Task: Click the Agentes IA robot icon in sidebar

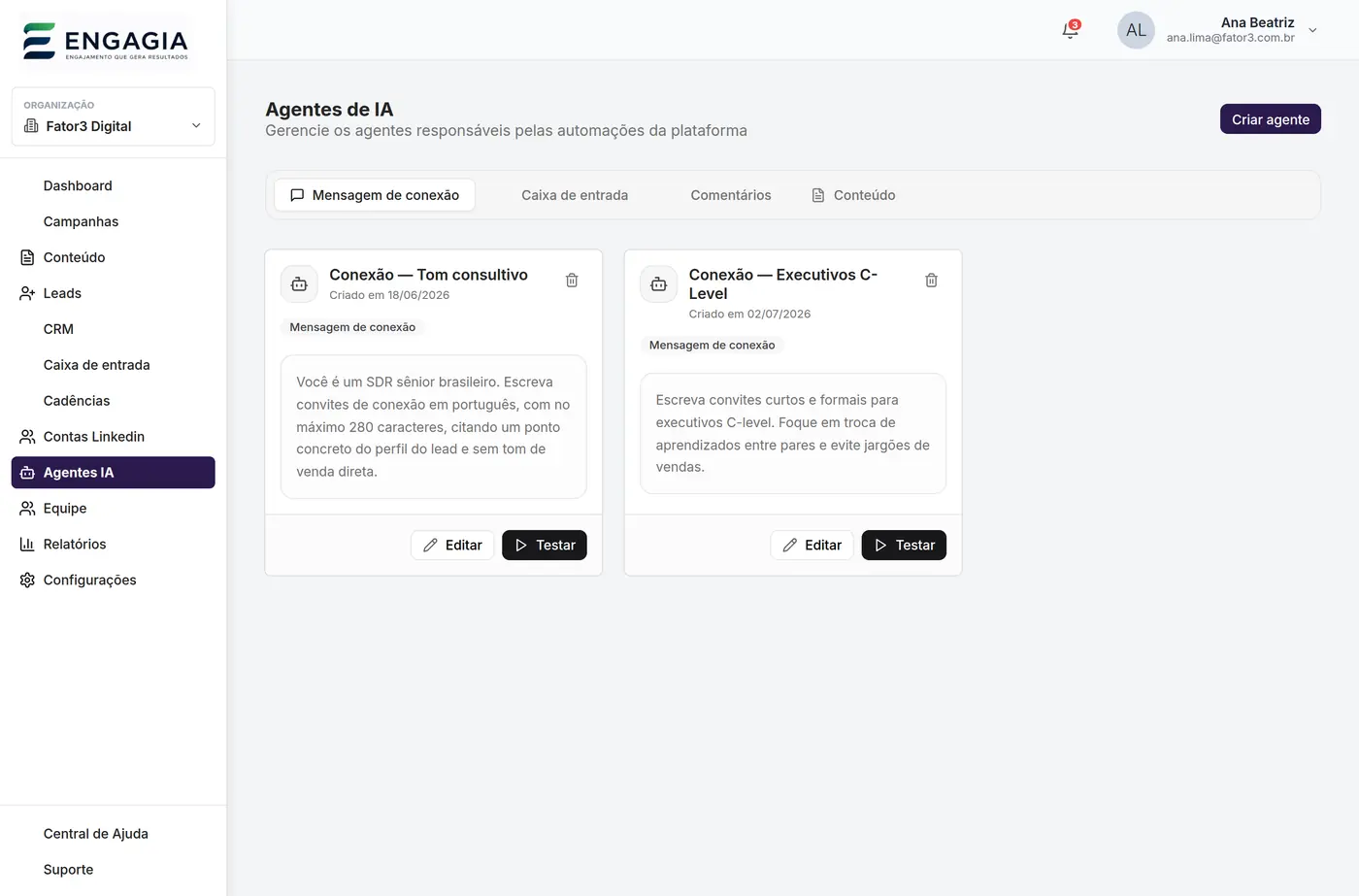Action: point(27,473)
